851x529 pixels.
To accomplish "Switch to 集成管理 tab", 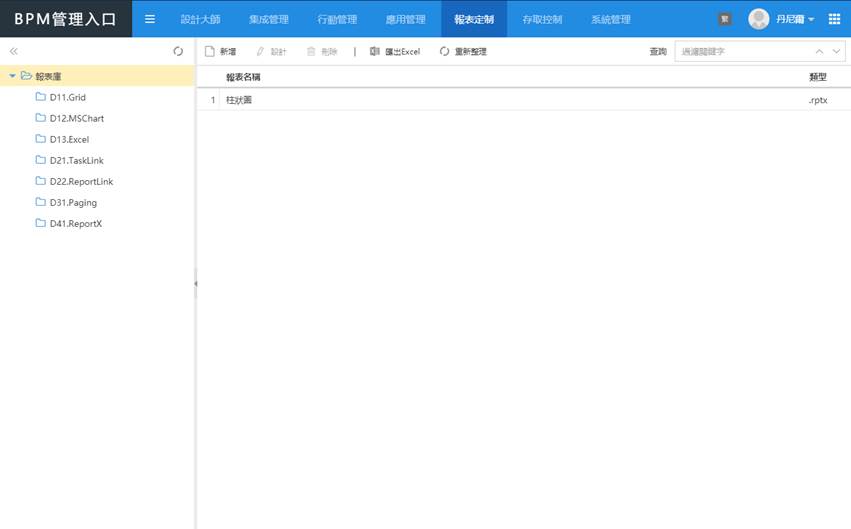I will click(x=269, y=20).
